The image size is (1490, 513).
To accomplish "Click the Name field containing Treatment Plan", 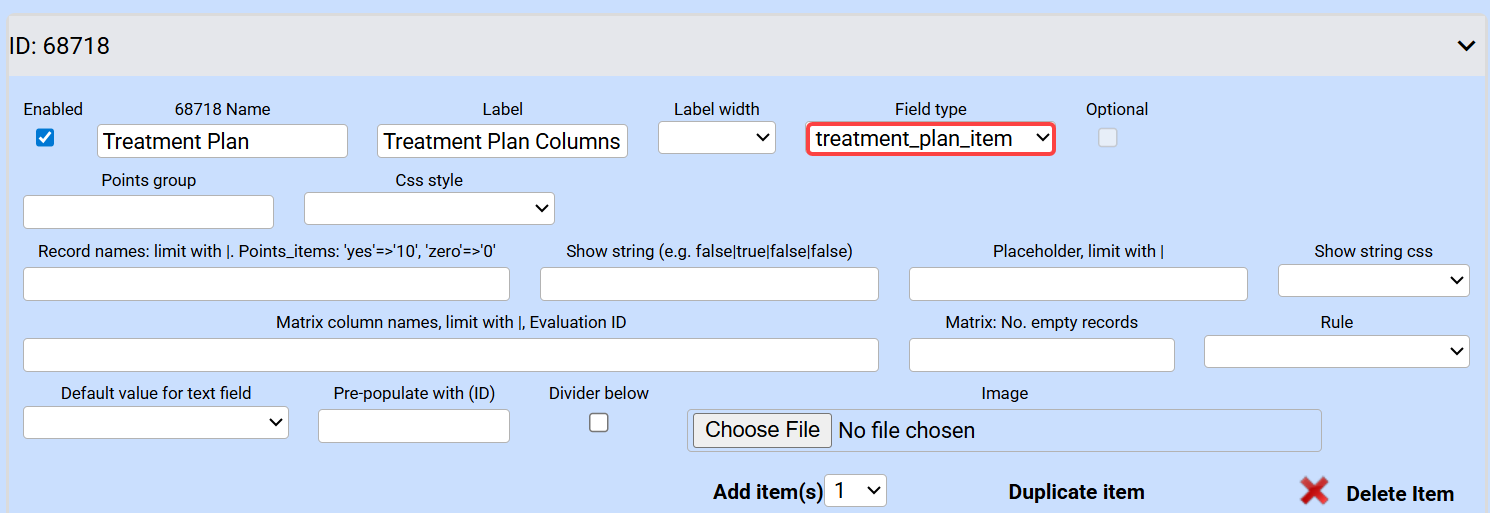I will [222, 141].
